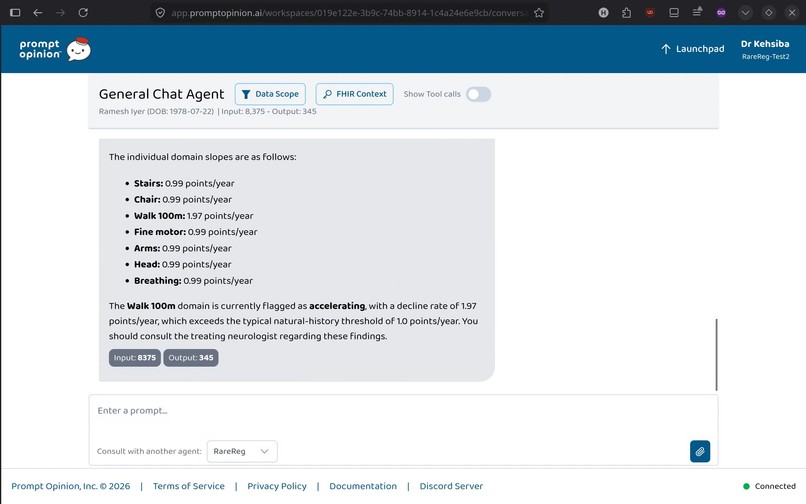Open Discord Server link
The height and width of the screenshot is (504, 806).
tap(451, 486)
